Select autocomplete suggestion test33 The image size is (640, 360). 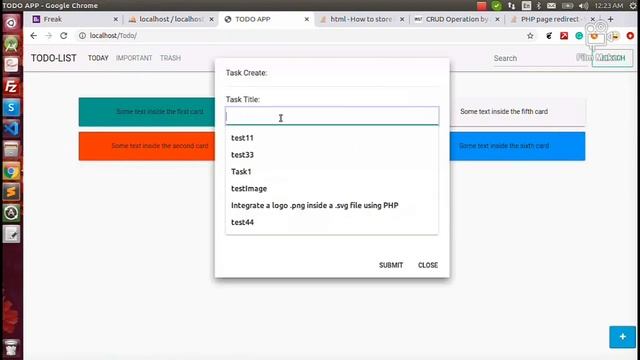332,155
